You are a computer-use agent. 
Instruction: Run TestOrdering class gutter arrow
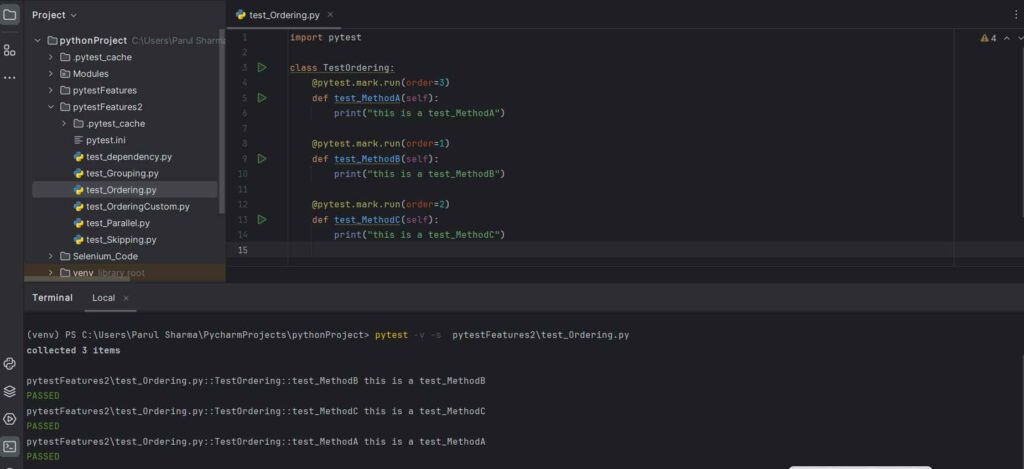coord(262,67)
